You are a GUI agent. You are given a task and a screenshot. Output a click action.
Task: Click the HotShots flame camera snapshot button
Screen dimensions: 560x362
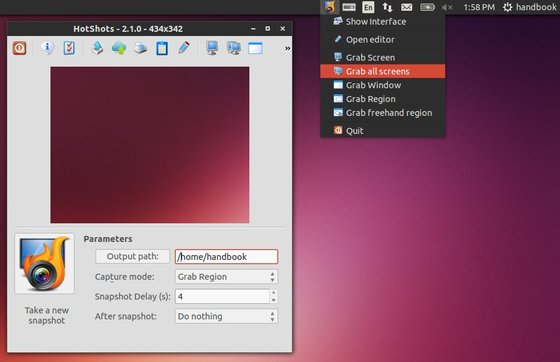click(x=44, y=263)
